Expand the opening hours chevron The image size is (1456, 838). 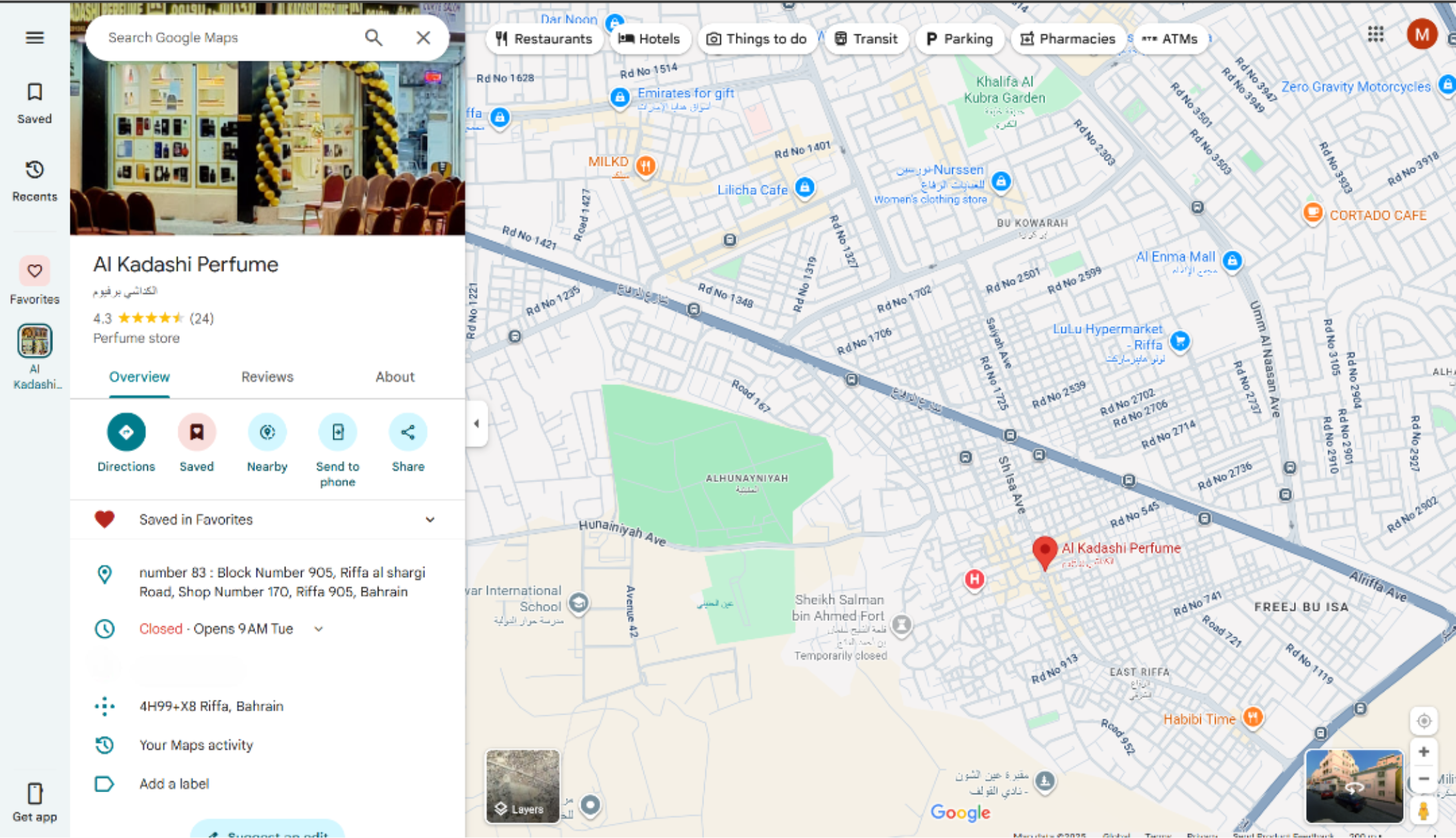(318, 629)
